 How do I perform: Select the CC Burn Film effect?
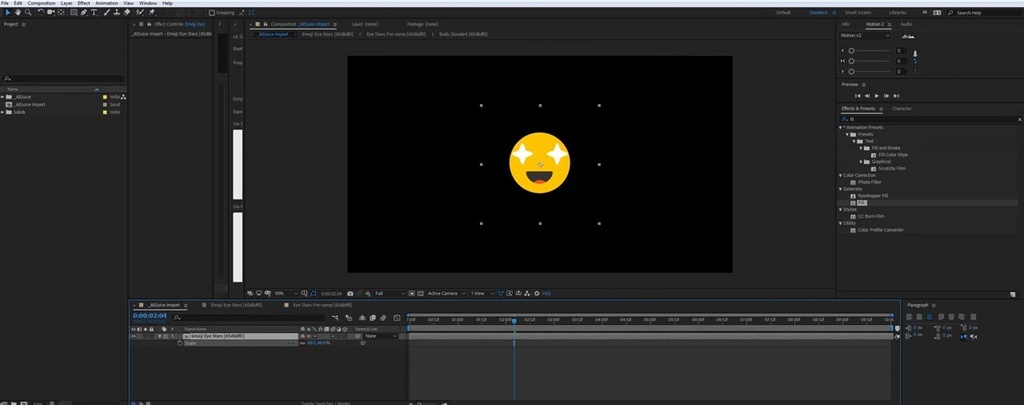pos(871,216)
